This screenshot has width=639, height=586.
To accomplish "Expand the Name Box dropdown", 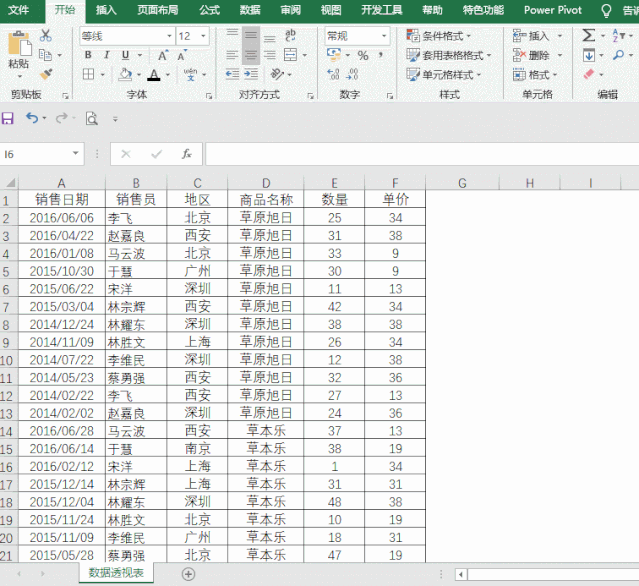I will pyautogui.click(x=75, y=154).
